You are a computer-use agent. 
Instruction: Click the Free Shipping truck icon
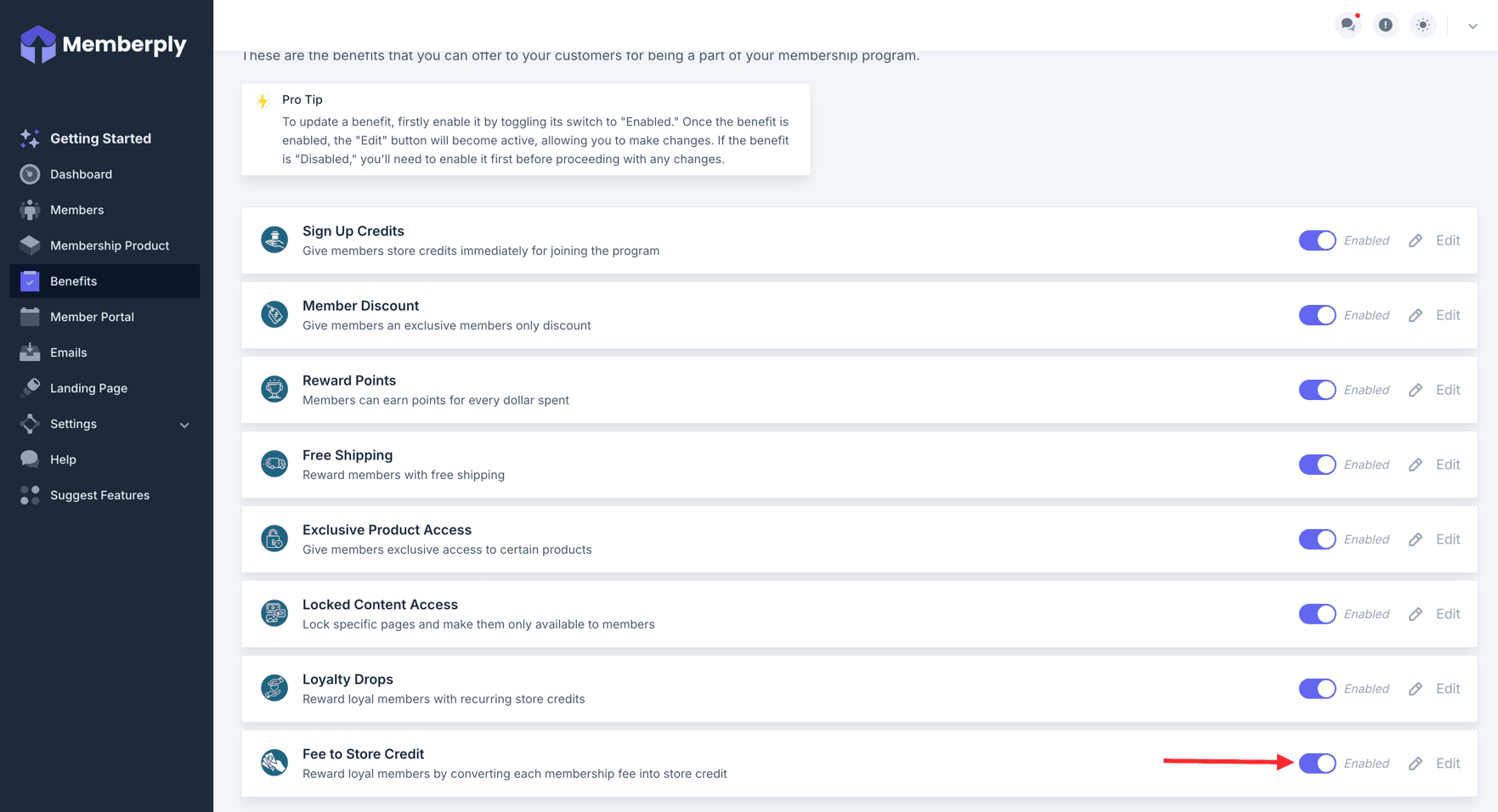pyautogui.click(x=274, y=465)
